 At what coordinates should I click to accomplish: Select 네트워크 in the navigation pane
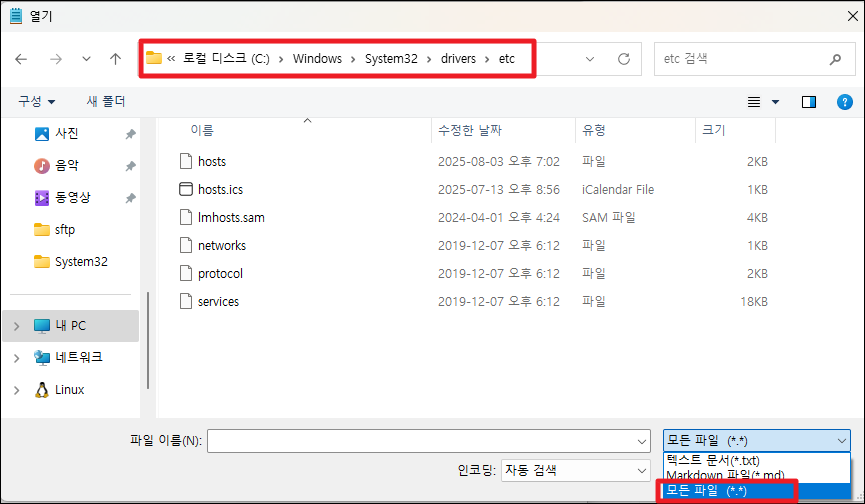point(78,357)
